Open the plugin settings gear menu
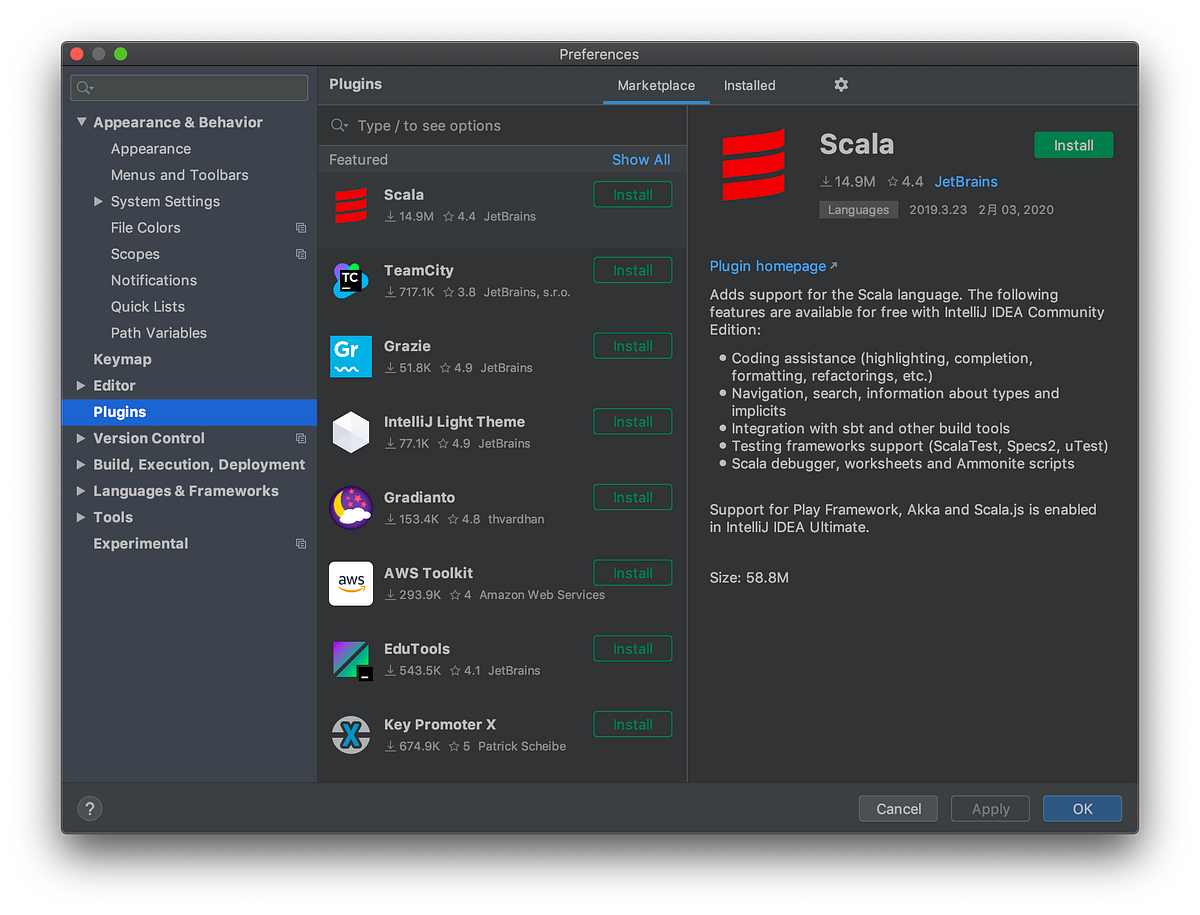The image size is (1200, 915). click(x=841, y=85)
